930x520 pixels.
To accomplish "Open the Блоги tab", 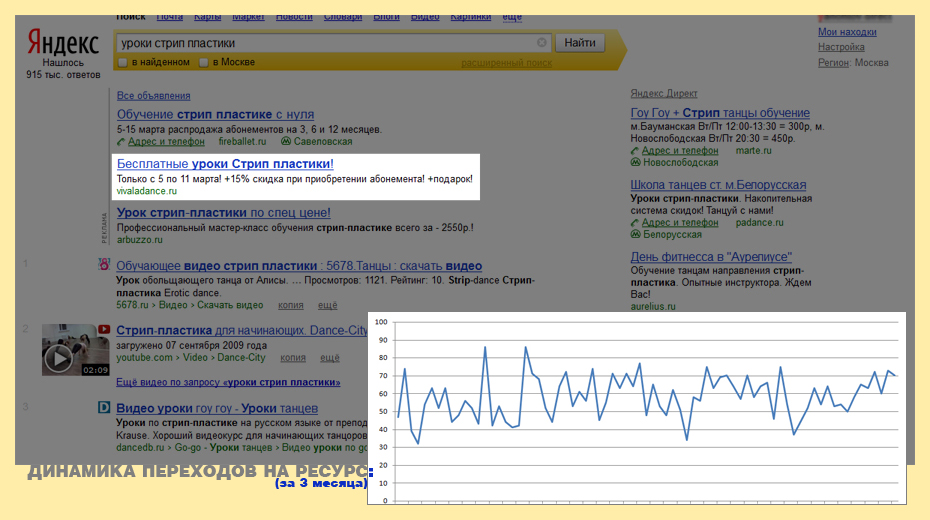I will (386, 17).
